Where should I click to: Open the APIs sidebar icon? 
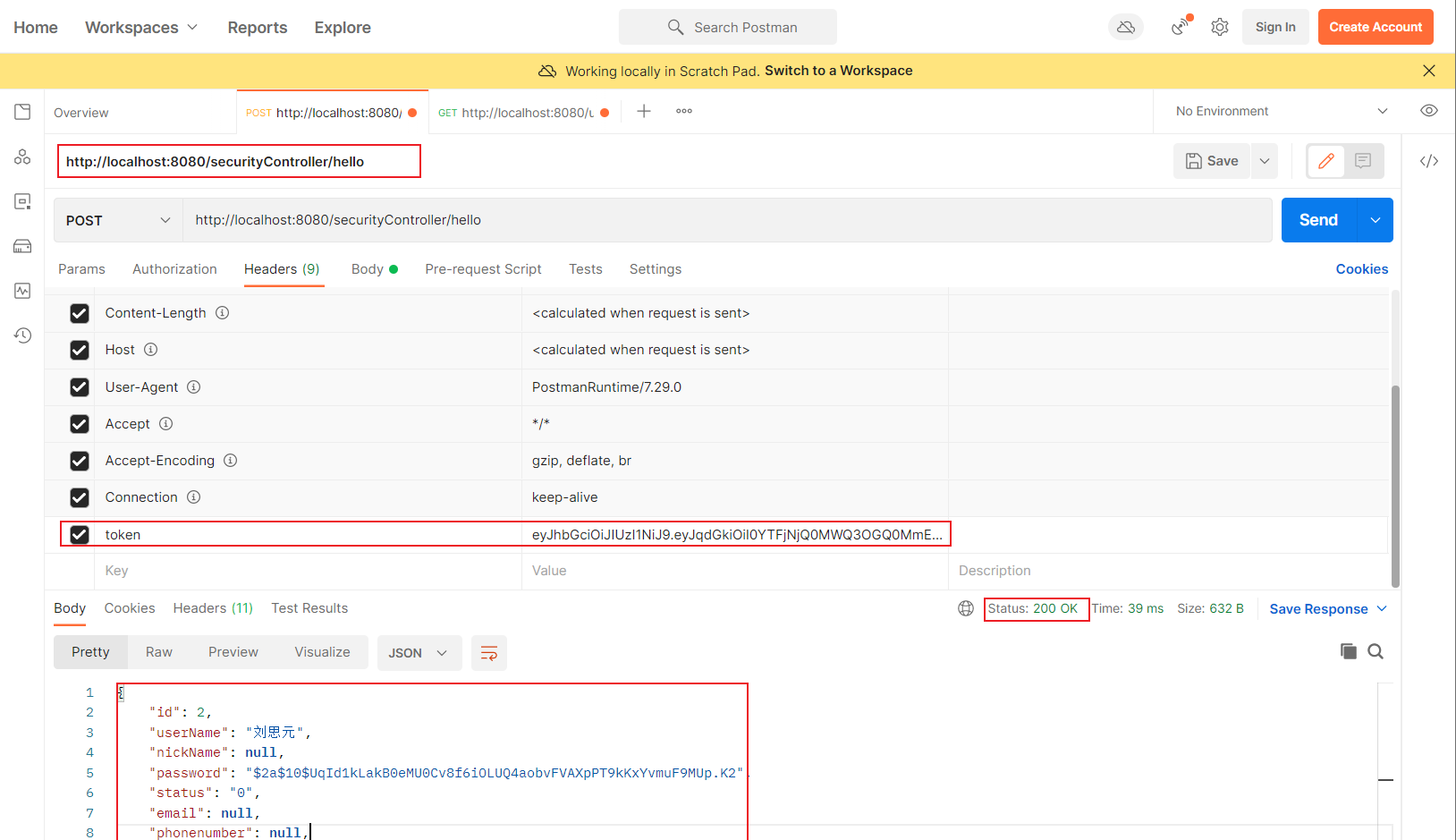(x=22, y=157)
